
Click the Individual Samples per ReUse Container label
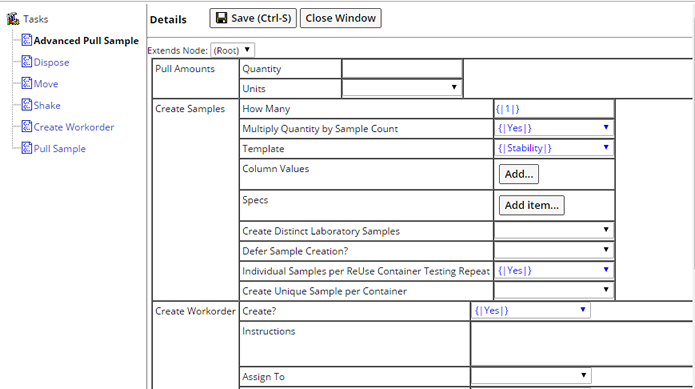tap(366, 271)
